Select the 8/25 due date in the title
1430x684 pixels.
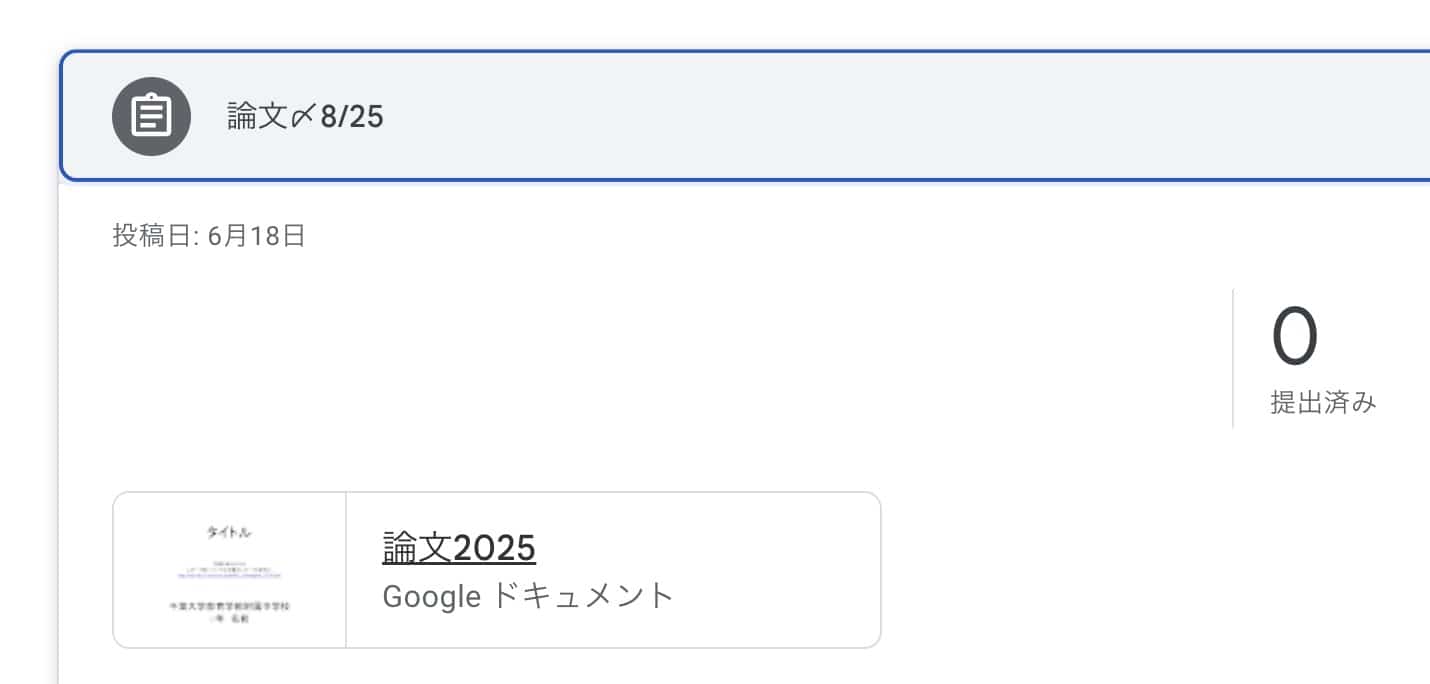[x=352, y=117]
